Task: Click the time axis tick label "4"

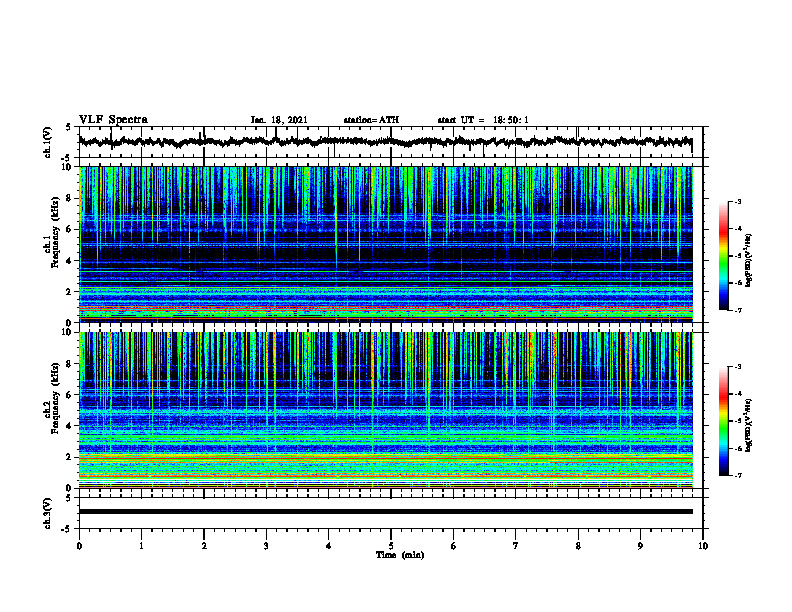Action: tap(328, 546)
